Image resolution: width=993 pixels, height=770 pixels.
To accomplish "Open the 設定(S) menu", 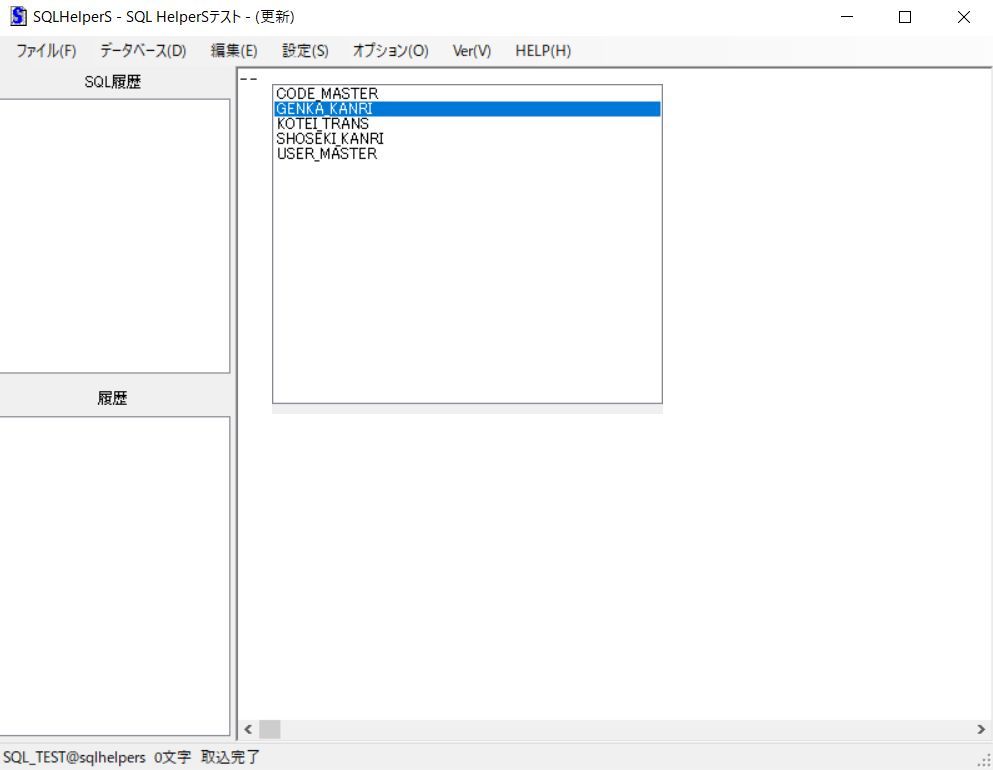I will click(305, 51).
